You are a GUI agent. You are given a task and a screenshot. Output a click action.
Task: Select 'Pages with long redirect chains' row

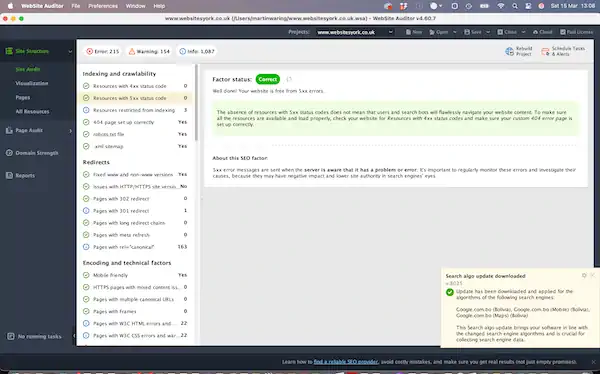pos(135,223)
